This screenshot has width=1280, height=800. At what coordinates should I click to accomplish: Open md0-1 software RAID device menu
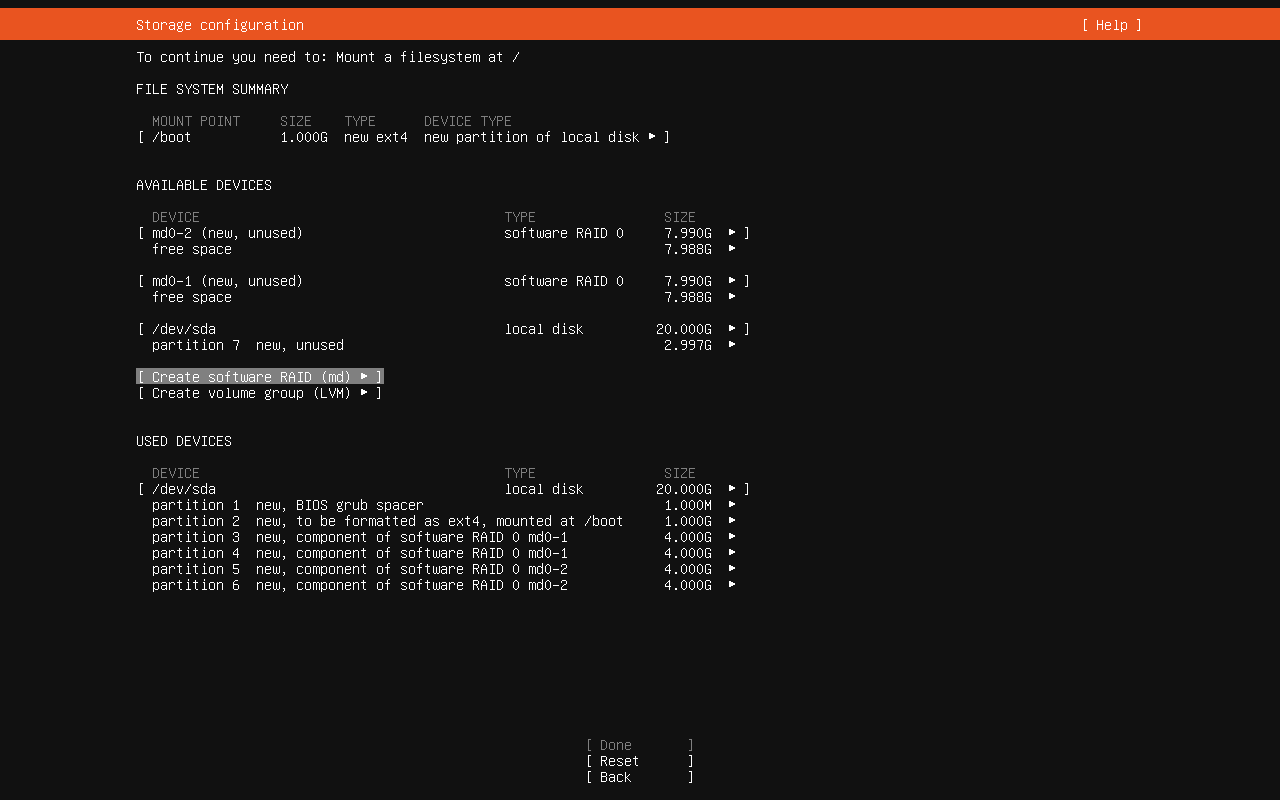(443, 281)
